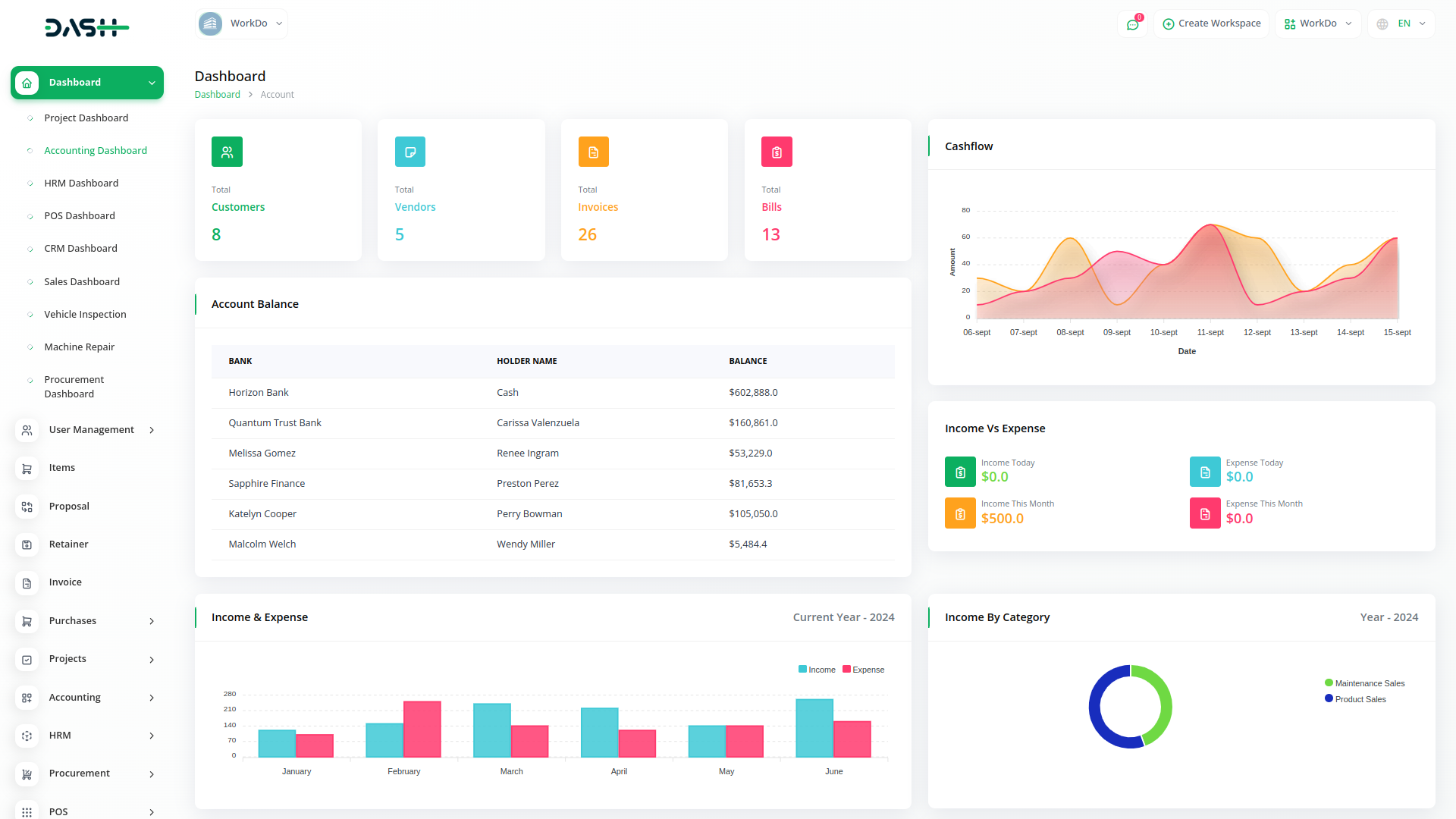Click the Create Workspace button
The image size is (1456, 819).
tap(1211, 24)
